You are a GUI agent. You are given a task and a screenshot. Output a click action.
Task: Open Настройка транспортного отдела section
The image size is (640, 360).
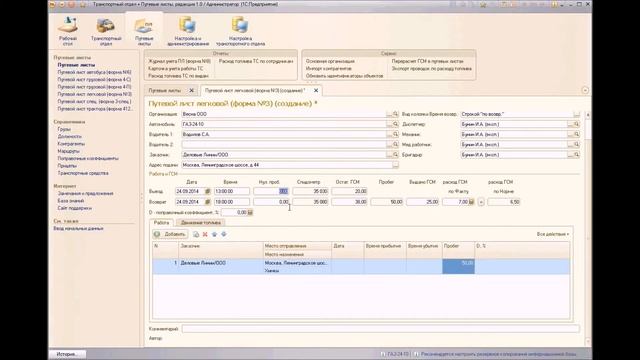tap(240, 31)
